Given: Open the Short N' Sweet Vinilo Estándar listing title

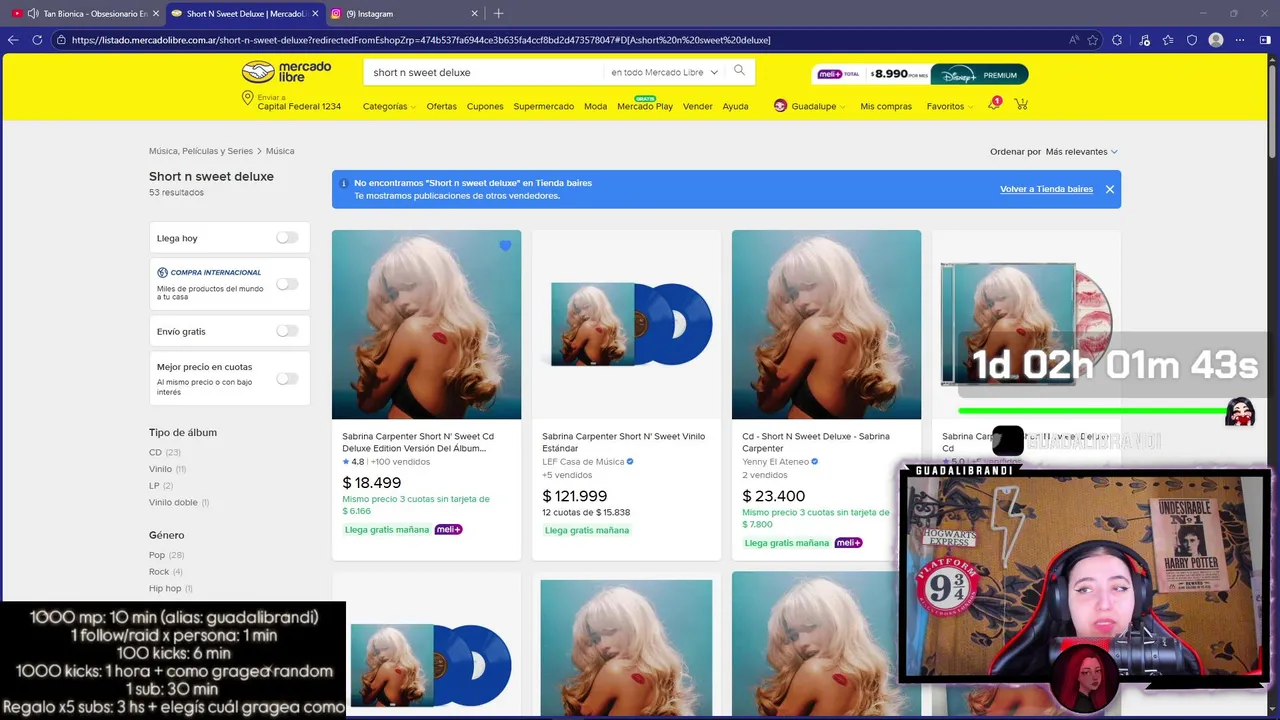Looking at the screenshot, I should click(623, 442).
